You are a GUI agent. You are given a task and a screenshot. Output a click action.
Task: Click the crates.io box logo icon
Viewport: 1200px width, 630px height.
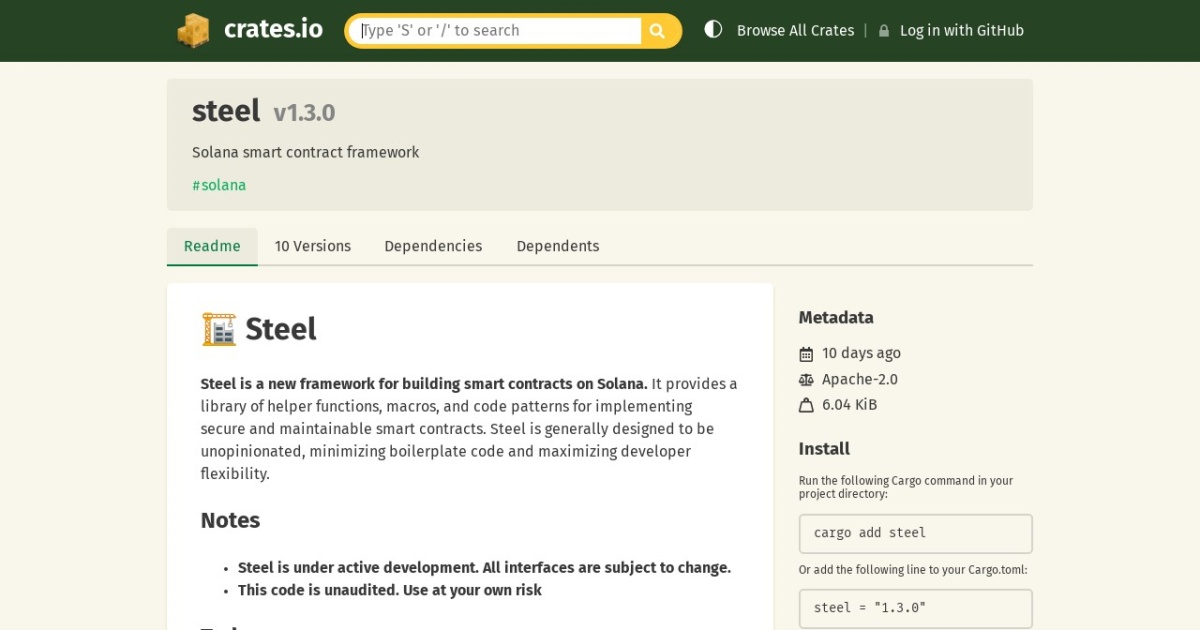pos(193,30)
